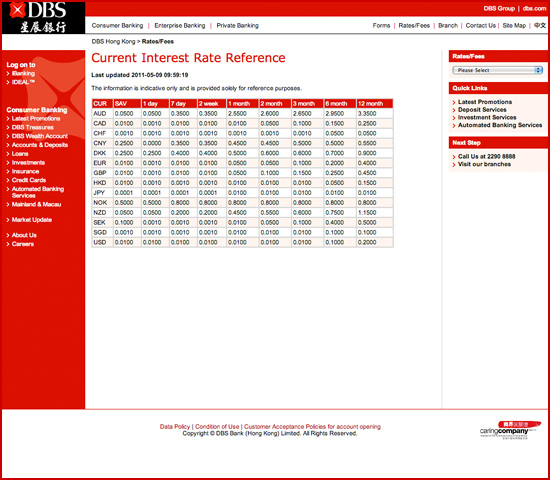Image resolution: width=550 pixels, height=480 pixels.
Task: Click the 1 month column header
Action: pyautogui.click(x=242, y=104)
